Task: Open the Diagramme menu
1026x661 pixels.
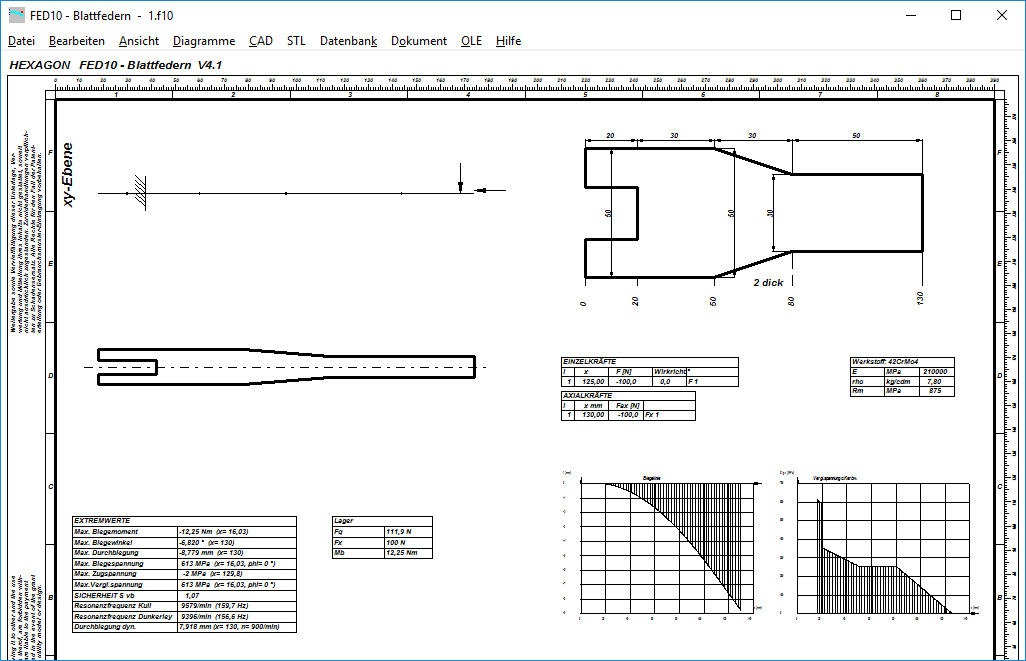Action: pos(203,41)
